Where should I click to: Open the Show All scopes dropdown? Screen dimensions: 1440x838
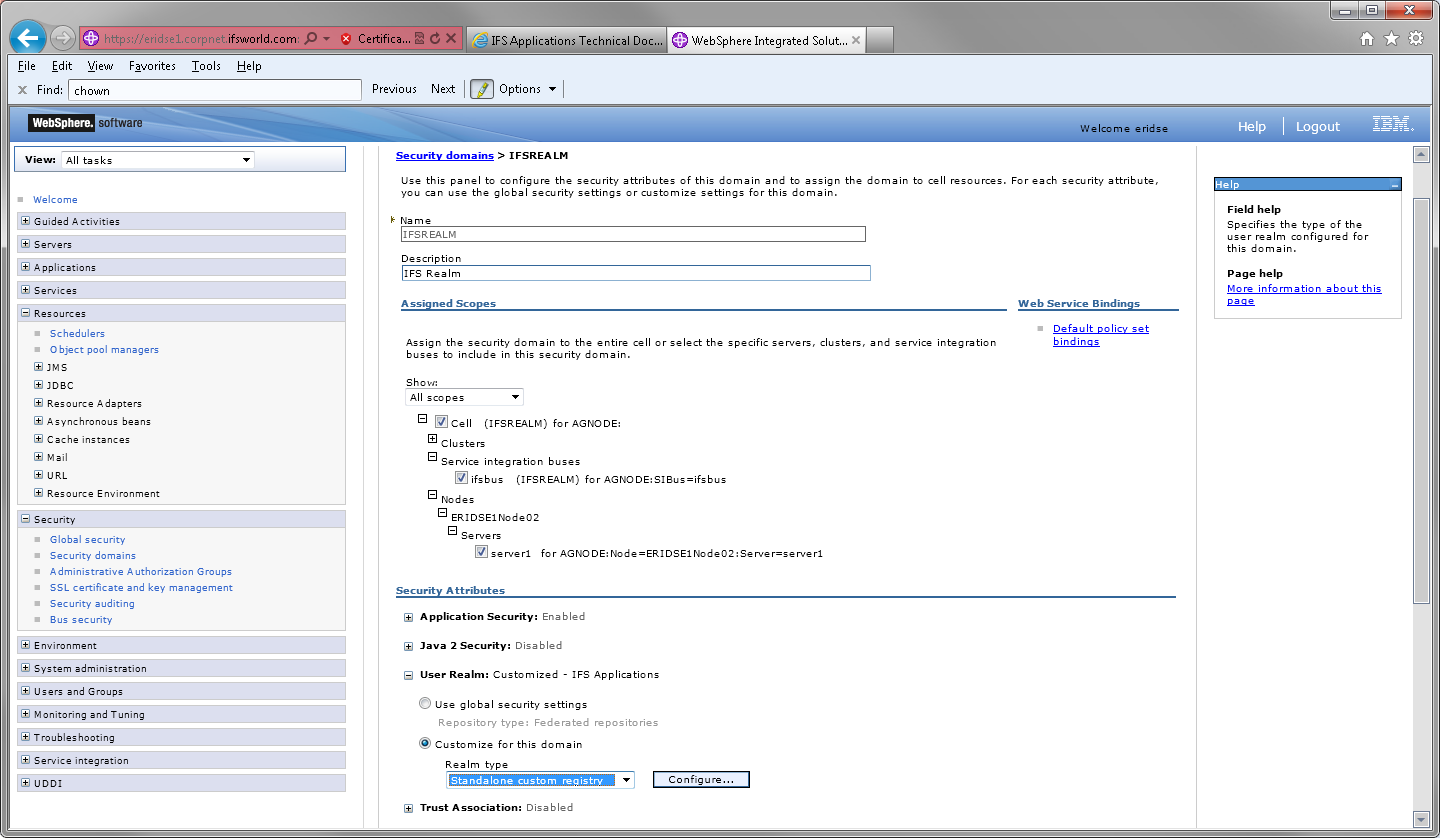point(464,397)
